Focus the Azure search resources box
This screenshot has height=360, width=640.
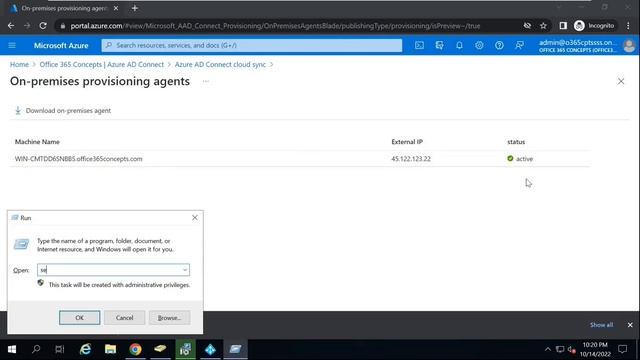pos(252,45)
